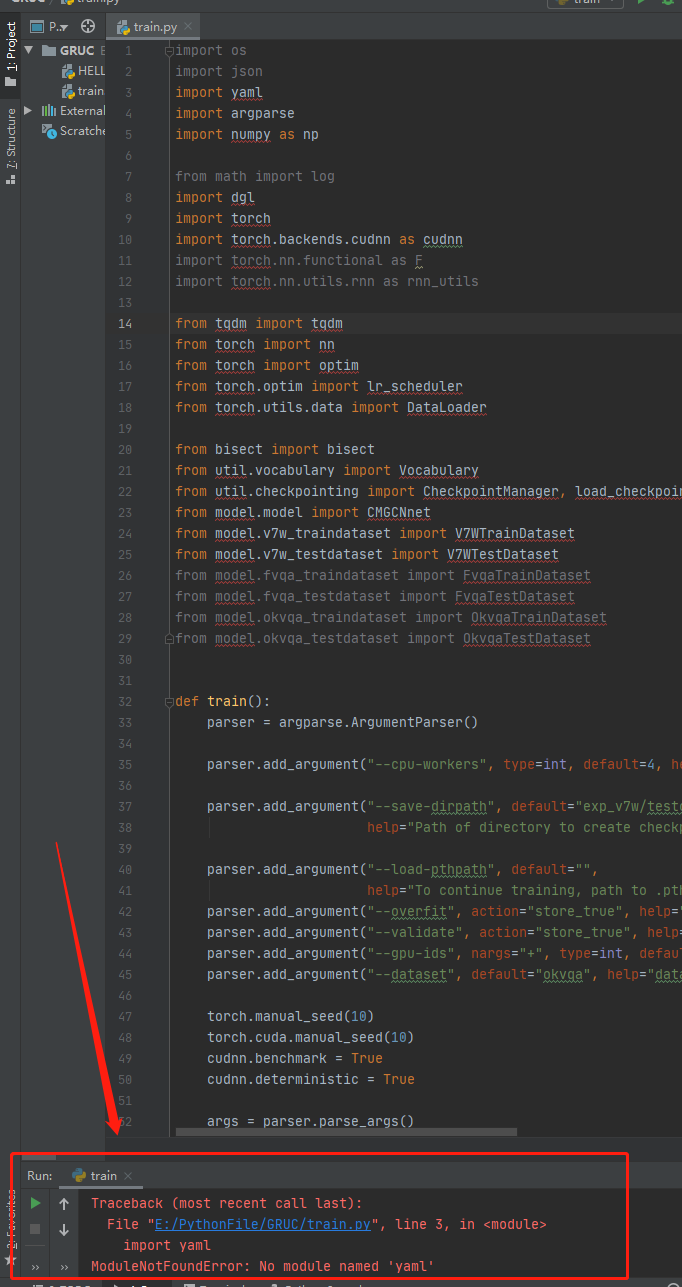Close the train.py editor tab
682x1287 pixels.
coord(189,27)
